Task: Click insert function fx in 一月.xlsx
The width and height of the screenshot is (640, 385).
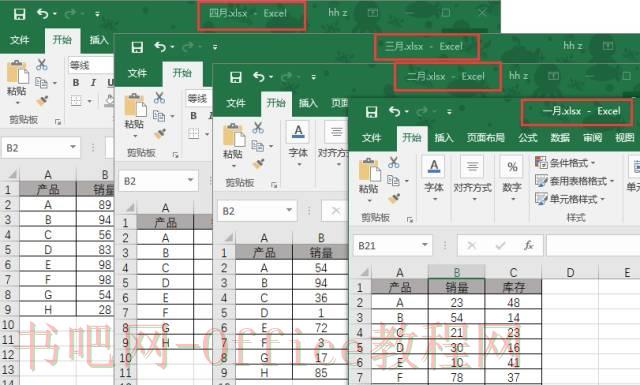Action: pos(529,245)
